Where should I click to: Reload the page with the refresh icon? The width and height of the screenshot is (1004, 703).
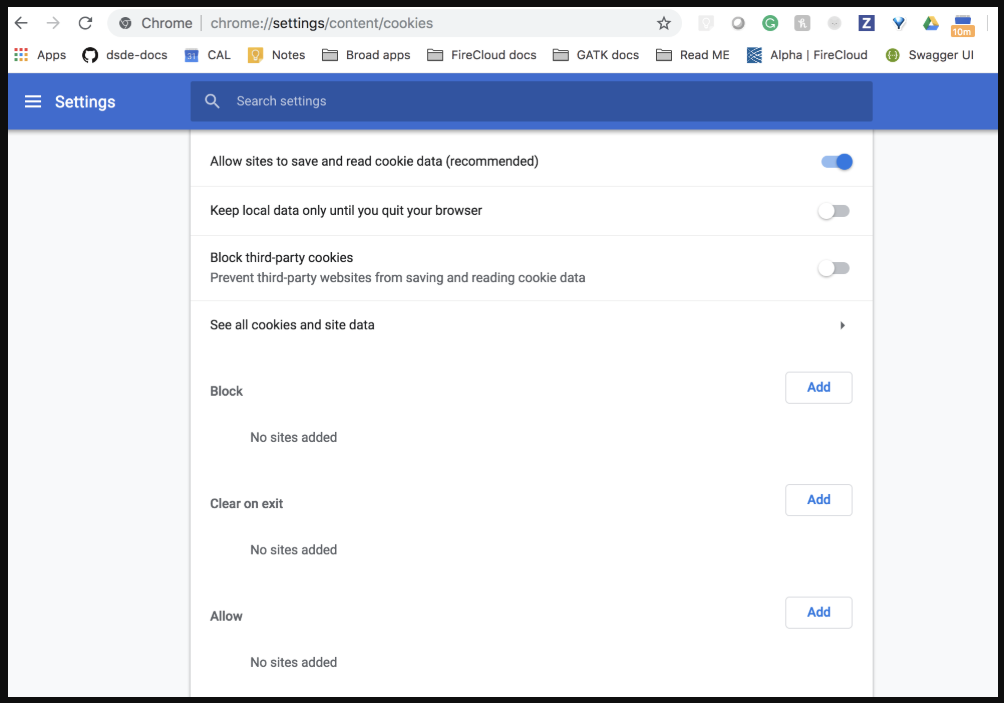85,23
